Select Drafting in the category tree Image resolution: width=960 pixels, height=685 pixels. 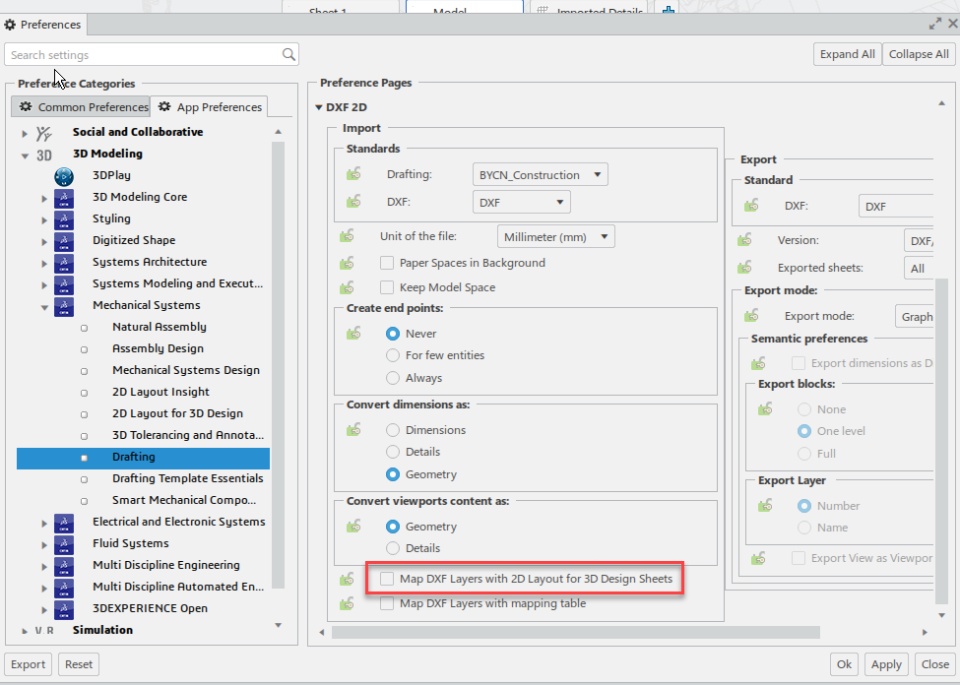[143, 458]
